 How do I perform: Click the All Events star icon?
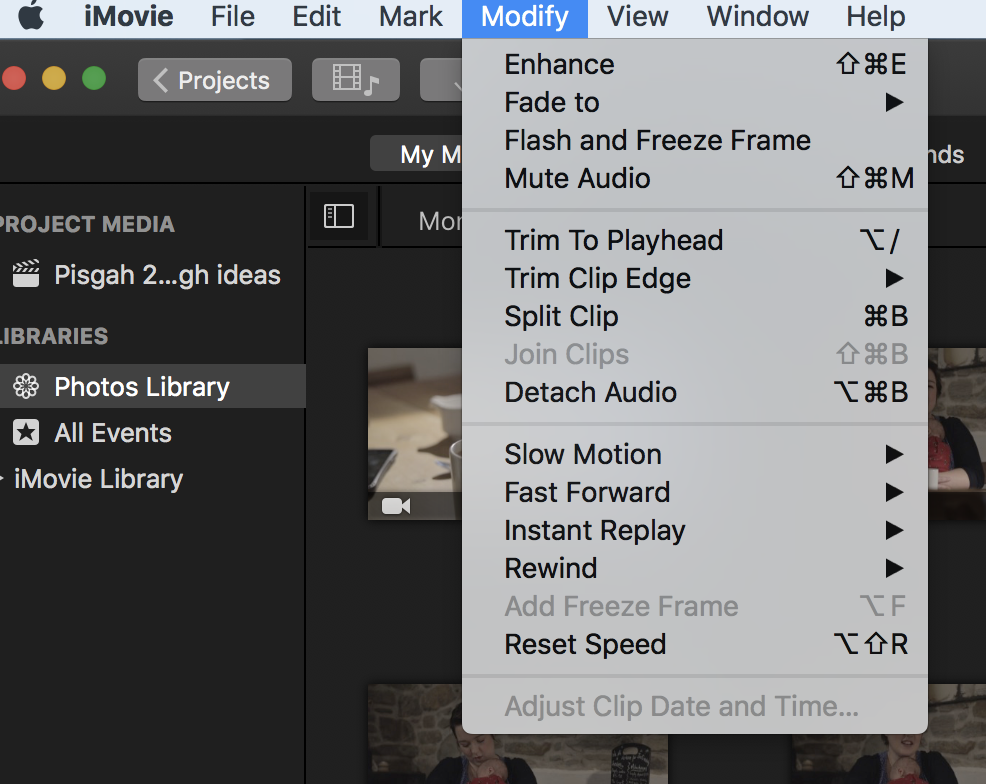[26, 433]
